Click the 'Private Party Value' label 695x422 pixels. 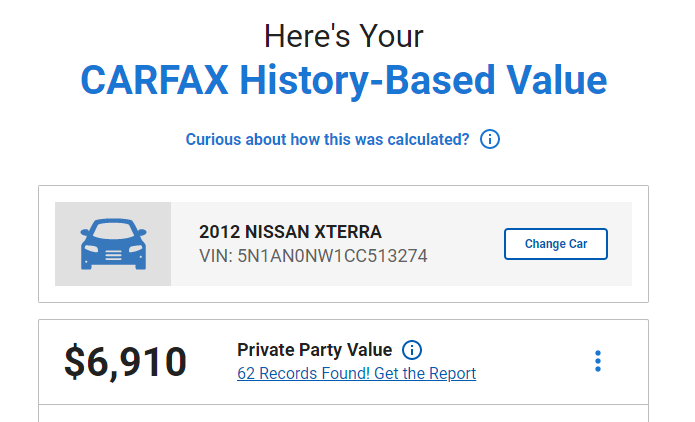[314, 350]
